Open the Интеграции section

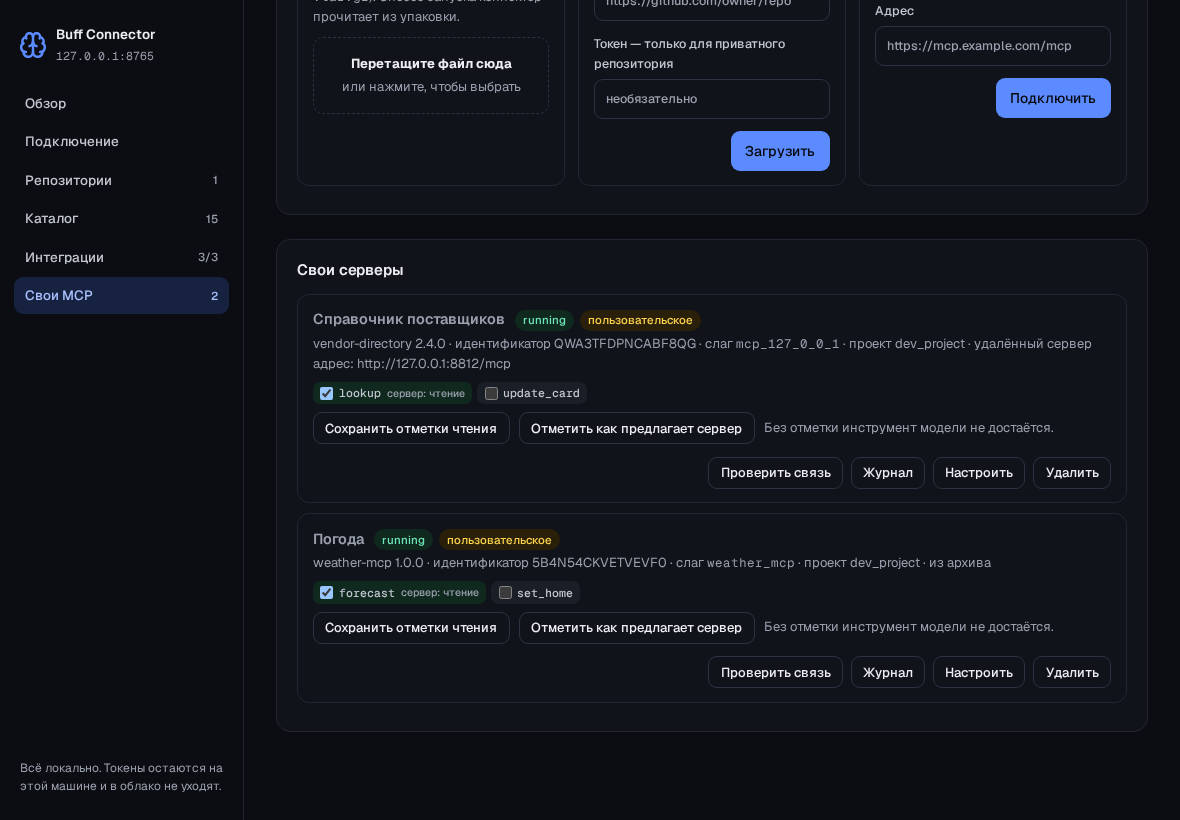click(121, 257)
